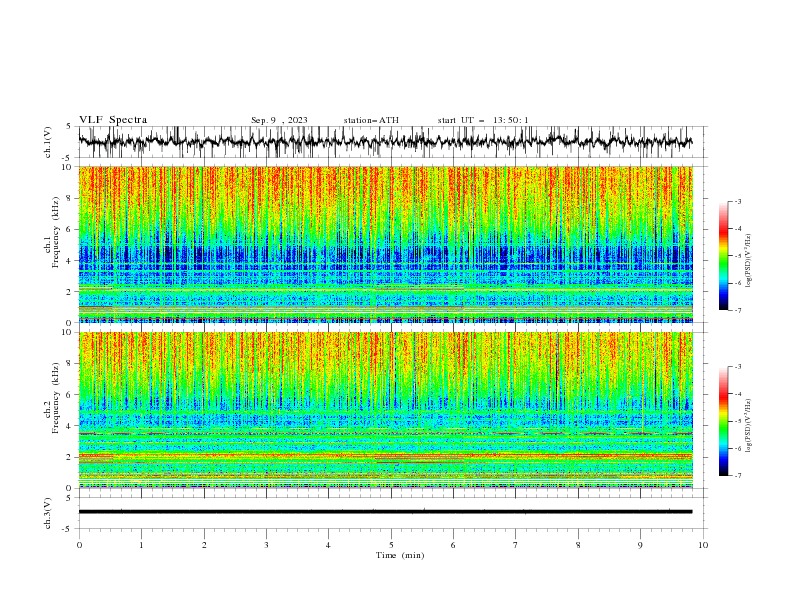The height and width of the screenshot is (612, 792).
Task: Click the ch.1 frequency tick "6"
Action: [70, 229]
